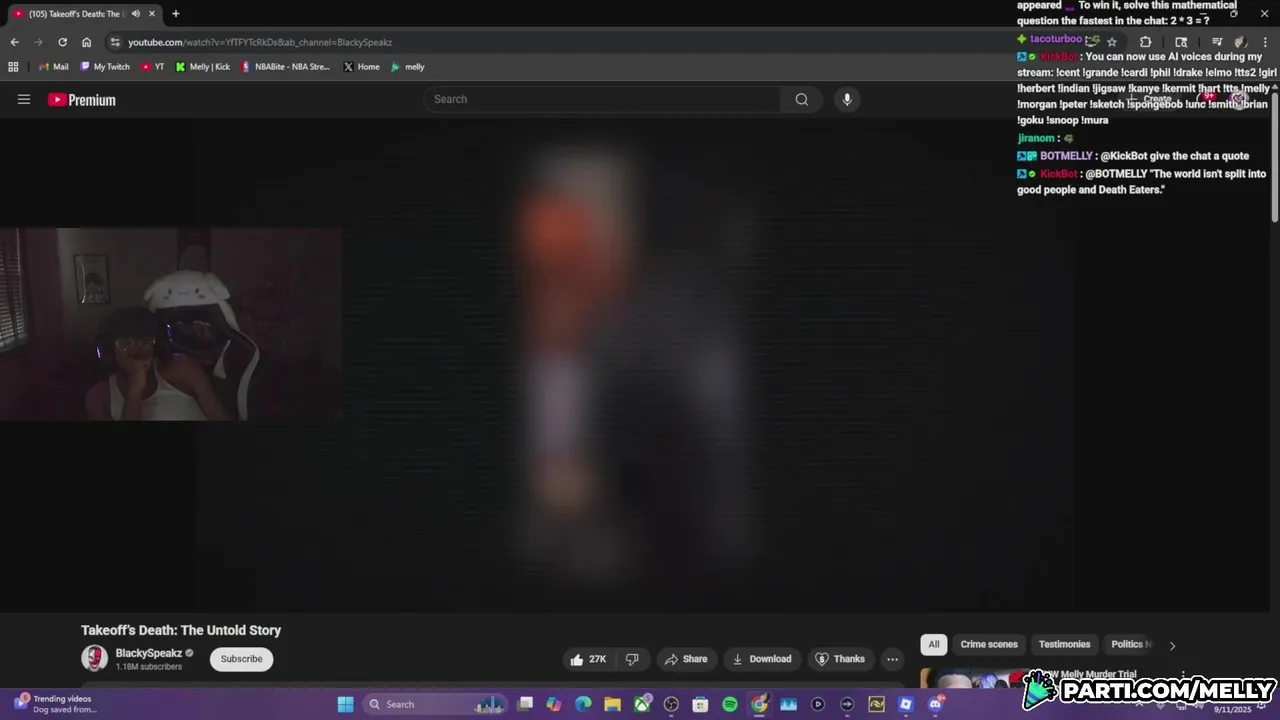Open the BlackySpeakz channel name link

pos(149,653)
